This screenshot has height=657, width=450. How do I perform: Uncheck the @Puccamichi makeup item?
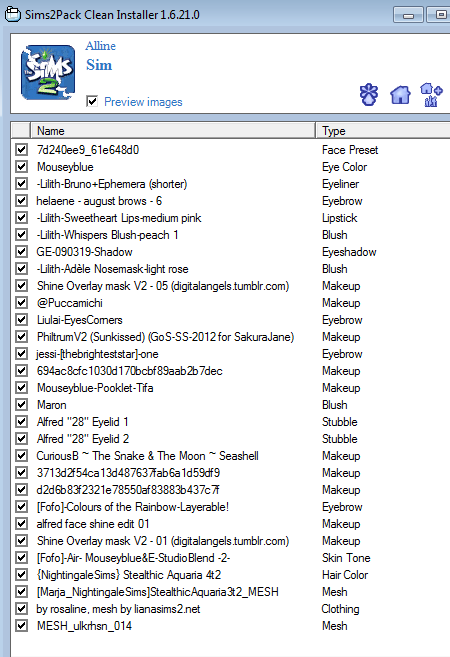pos(21,303)
